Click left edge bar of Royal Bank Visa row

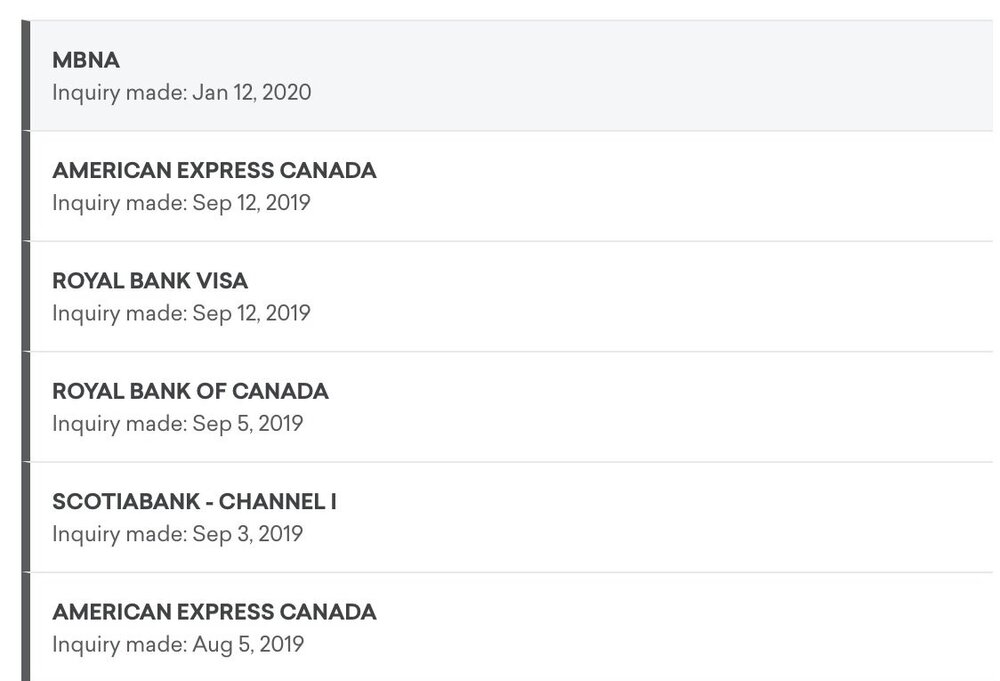26,297
